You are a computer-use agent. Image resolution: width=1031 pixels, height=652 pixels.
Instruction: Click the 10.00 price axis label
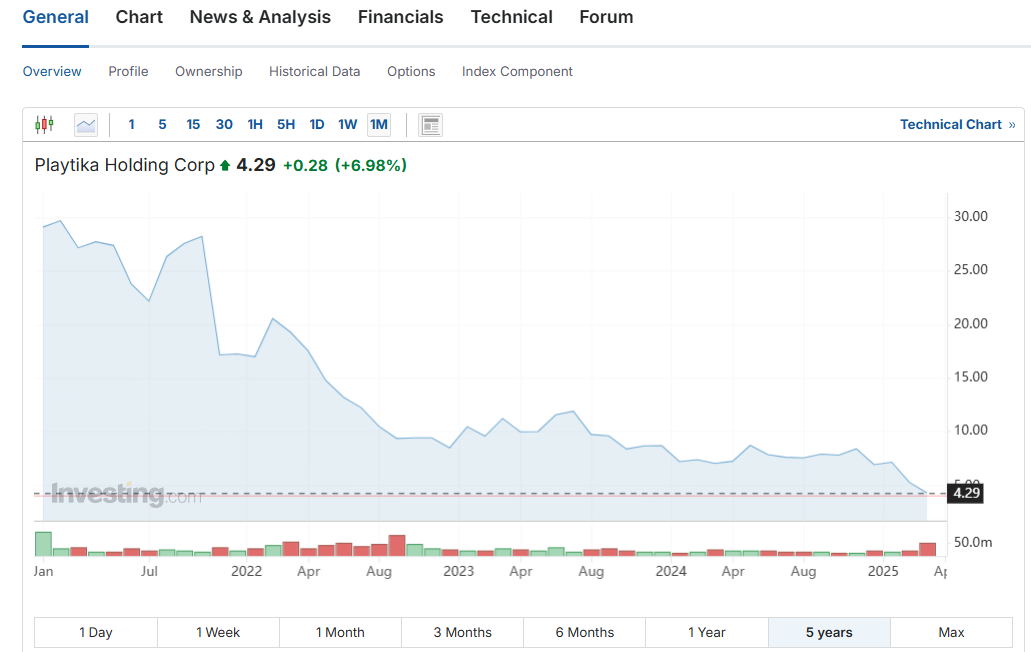point(971,430)
